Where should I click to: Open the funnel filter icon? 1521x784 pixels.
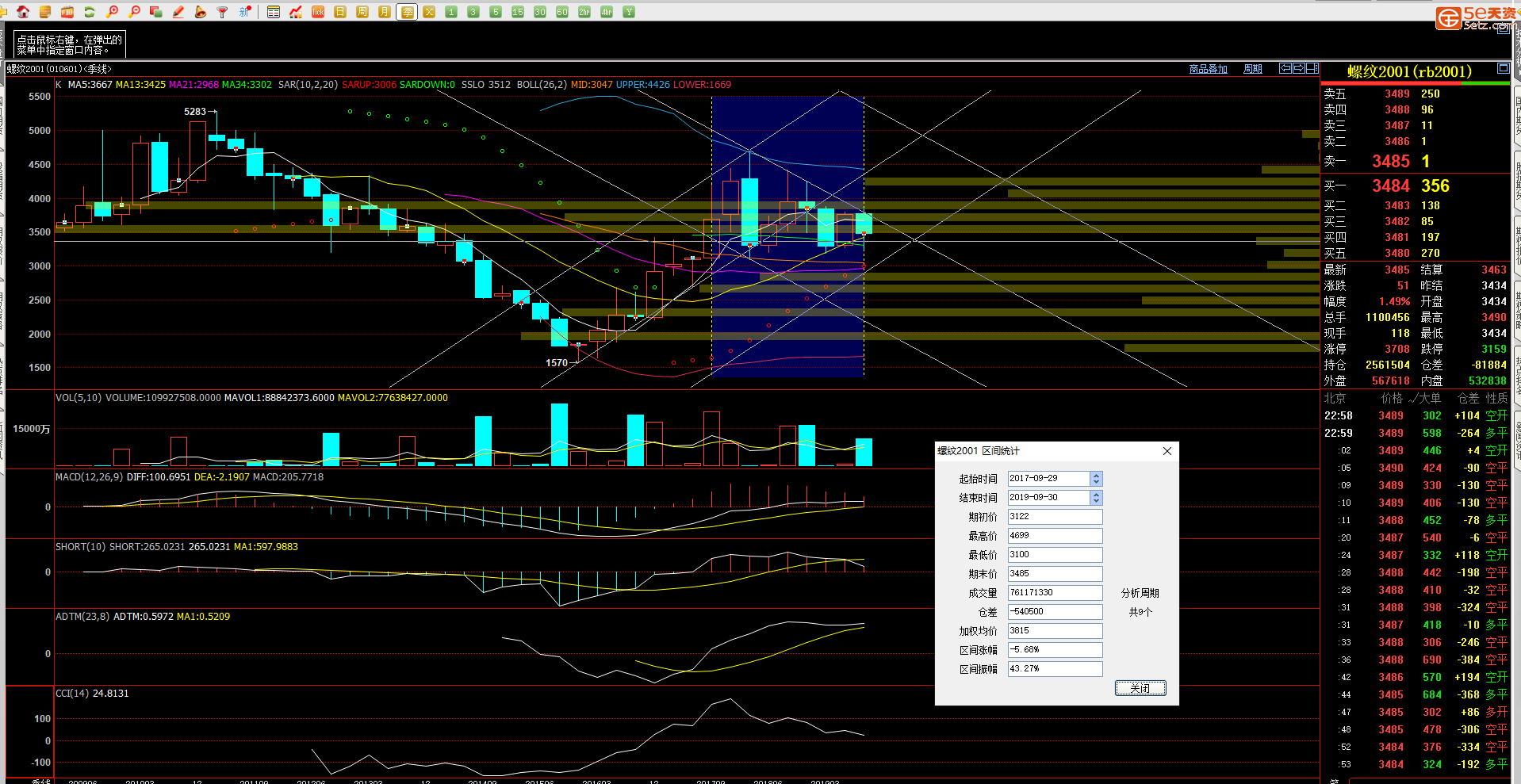pyautogui.click(x=223, y=12)
